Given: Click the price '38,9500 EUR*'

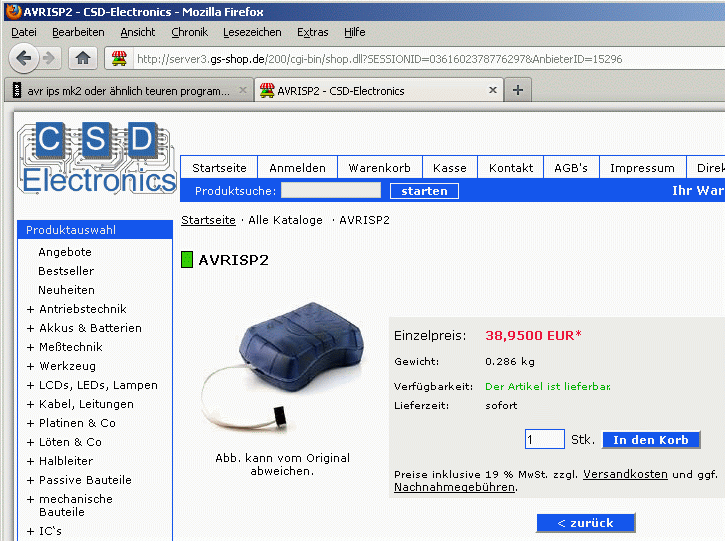Looking at the screenshot, I should 533,335.
